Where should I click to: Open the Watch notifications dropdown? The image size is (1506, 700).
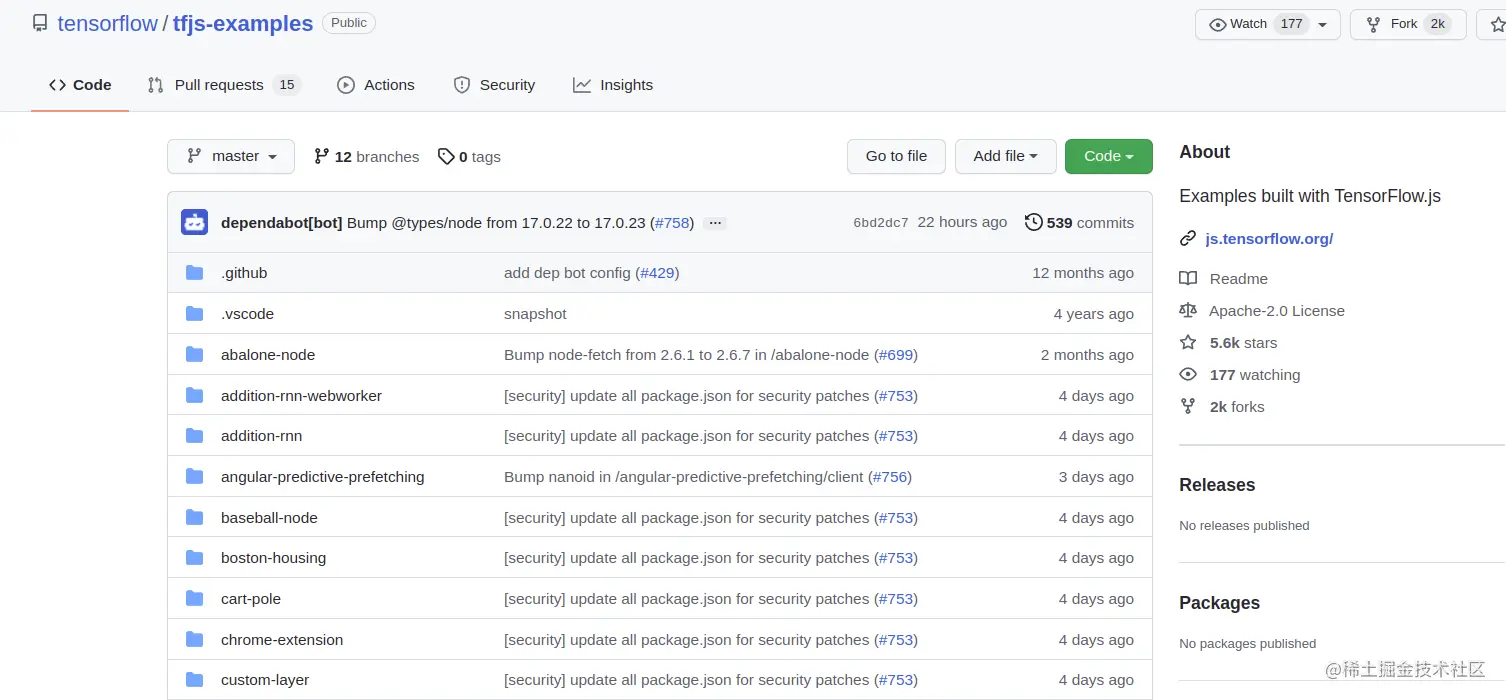coord(1267,24)
